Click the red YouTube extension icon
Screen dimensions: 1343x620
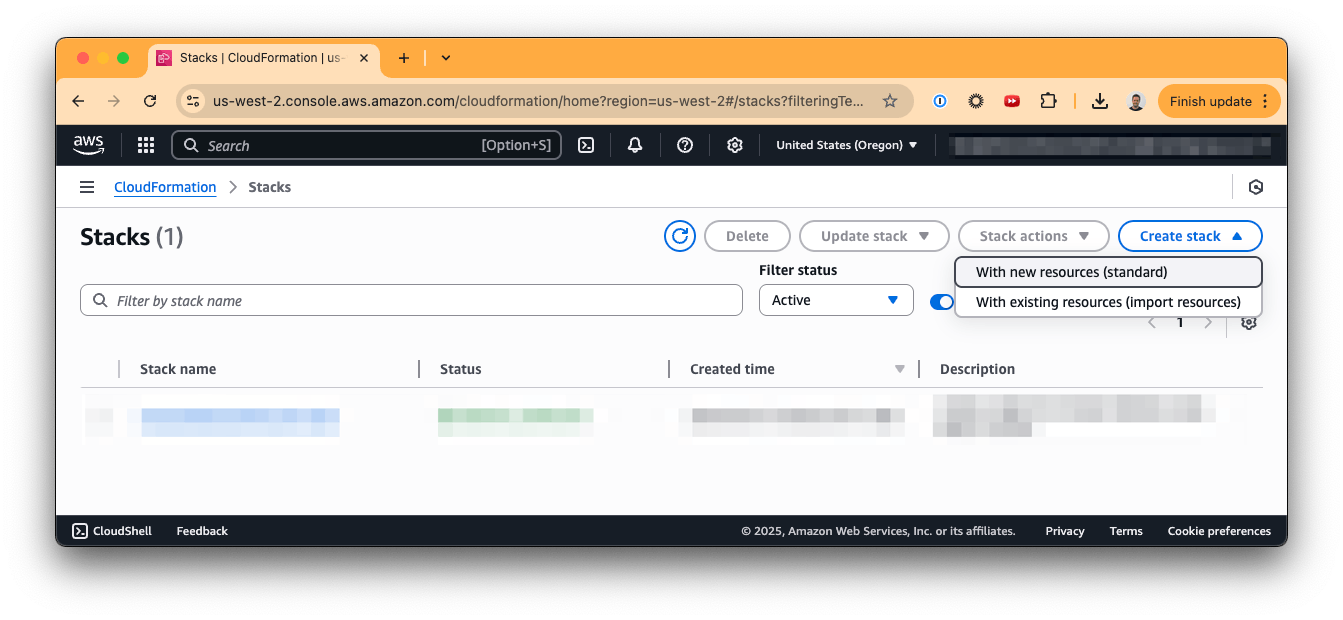[x=1012, y=101]
